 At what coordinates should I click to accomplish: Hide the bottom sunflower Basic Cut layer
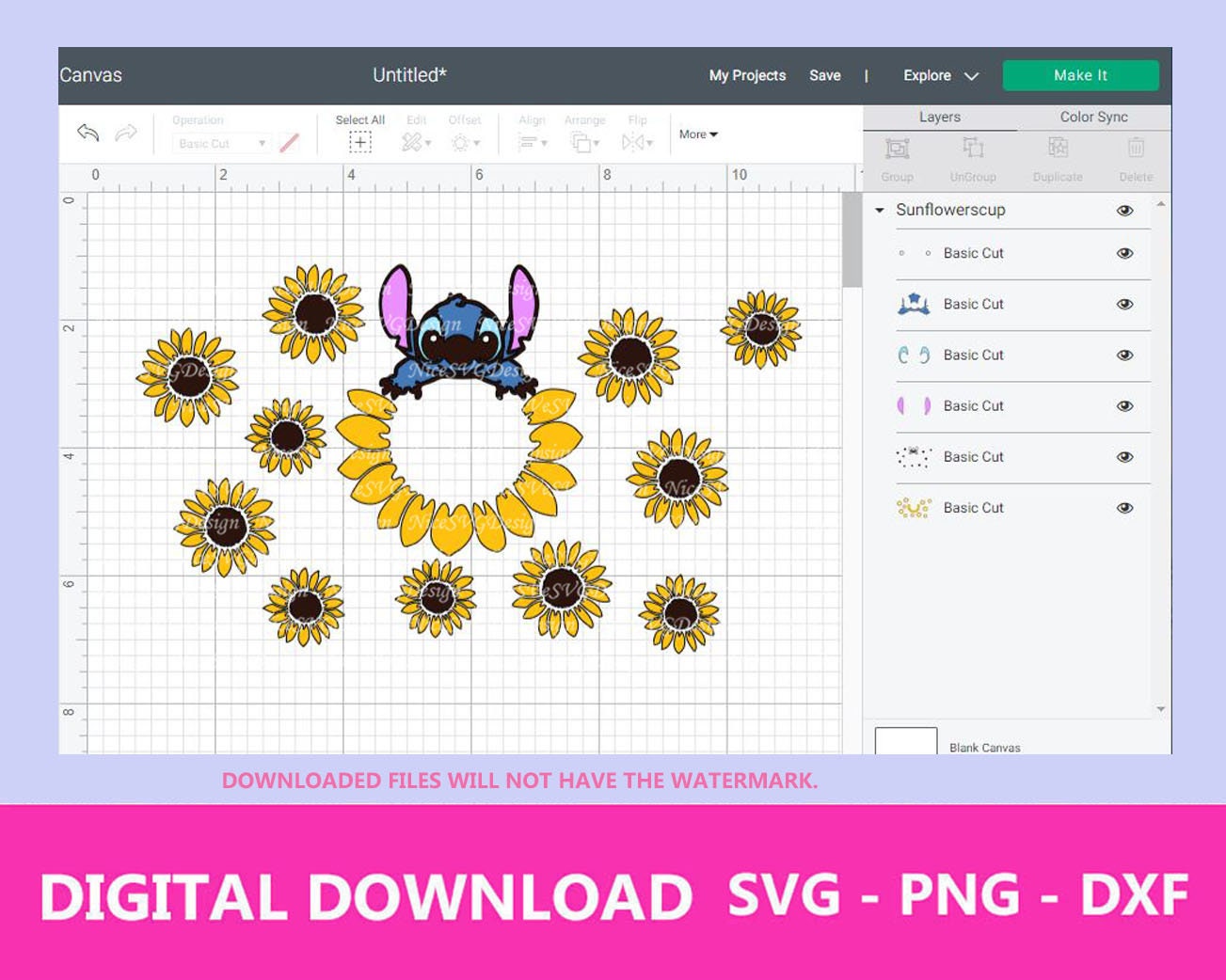(1125, 507)
